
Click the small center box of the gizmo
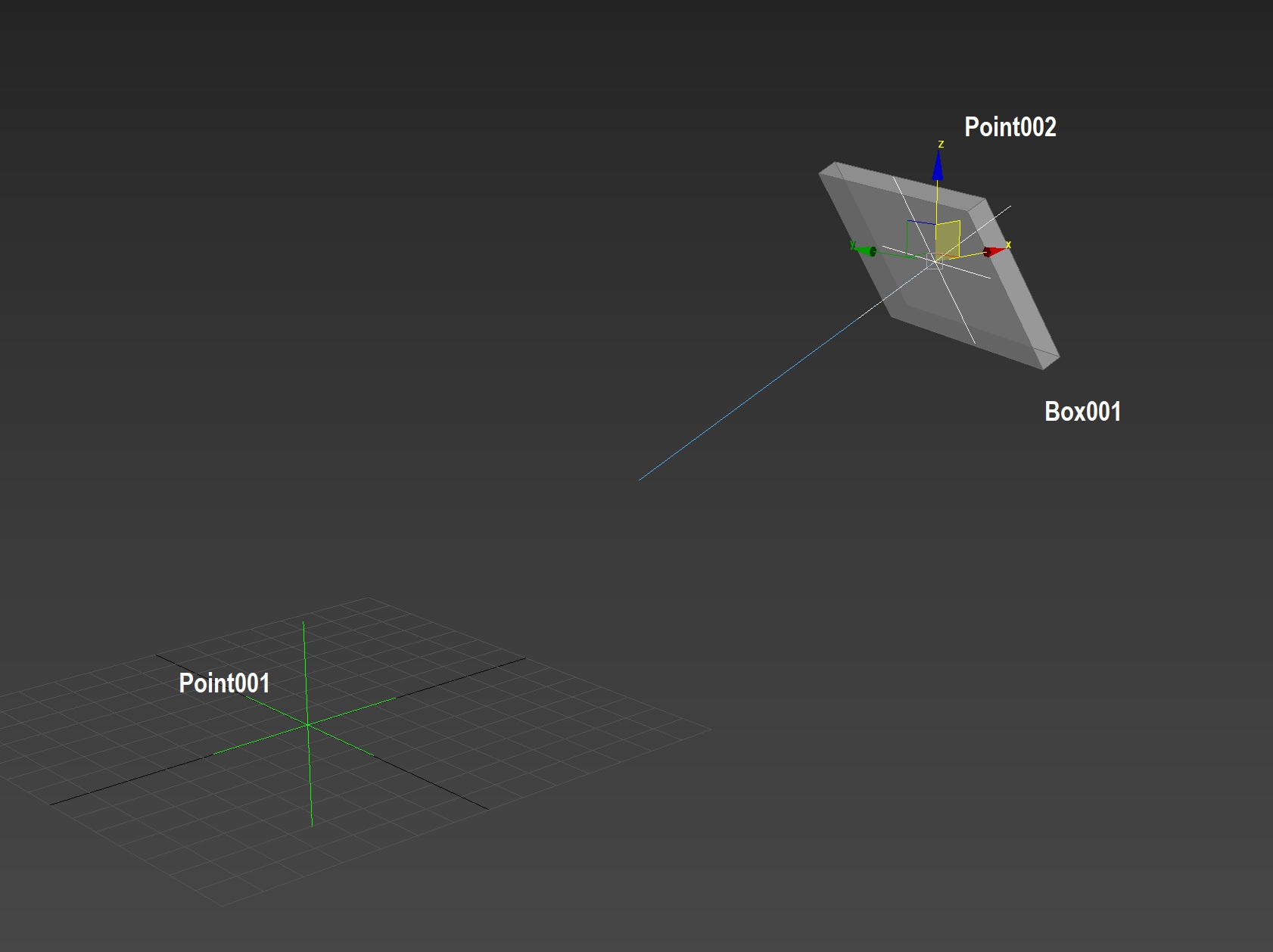[x=935, y=261]
